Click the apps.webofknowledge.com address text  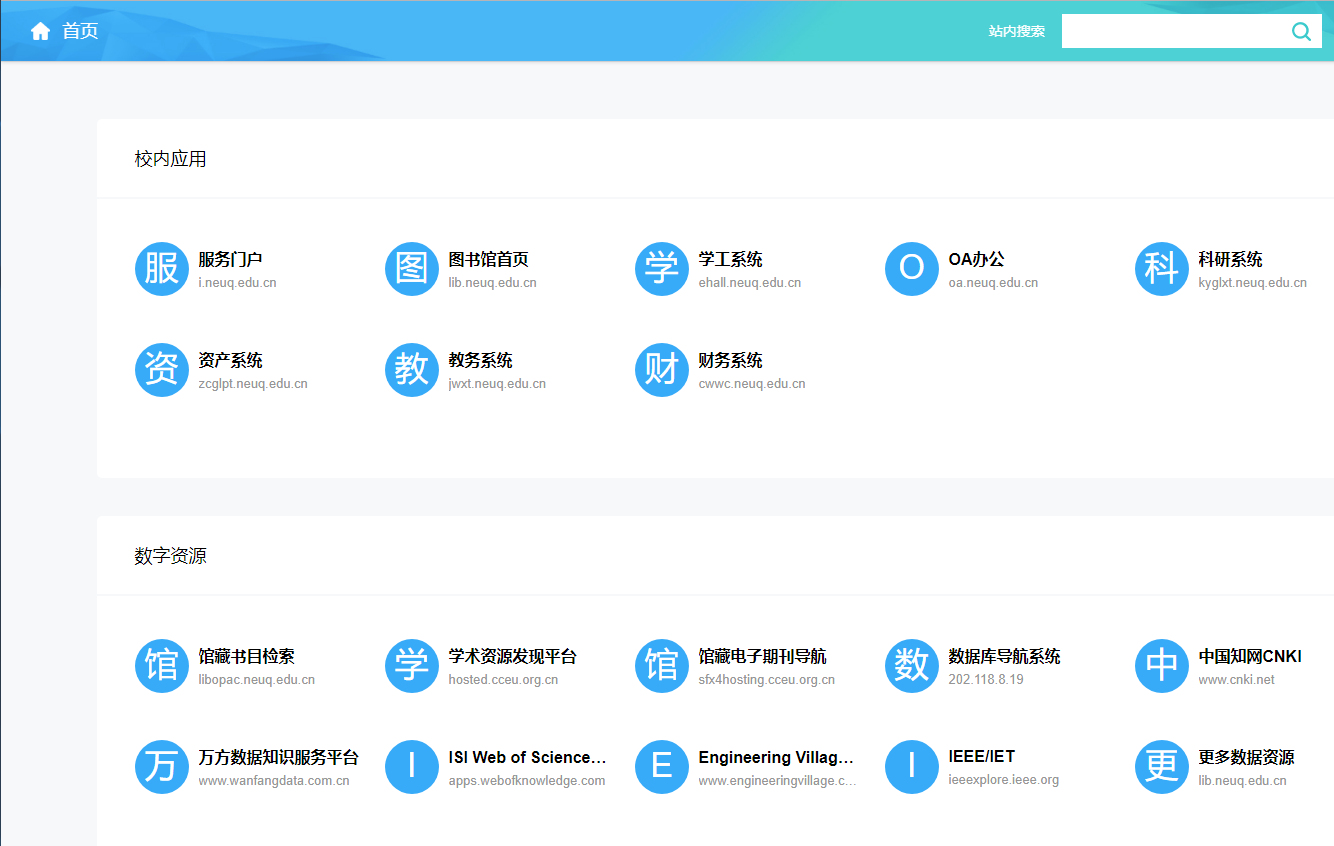point(526,781)
